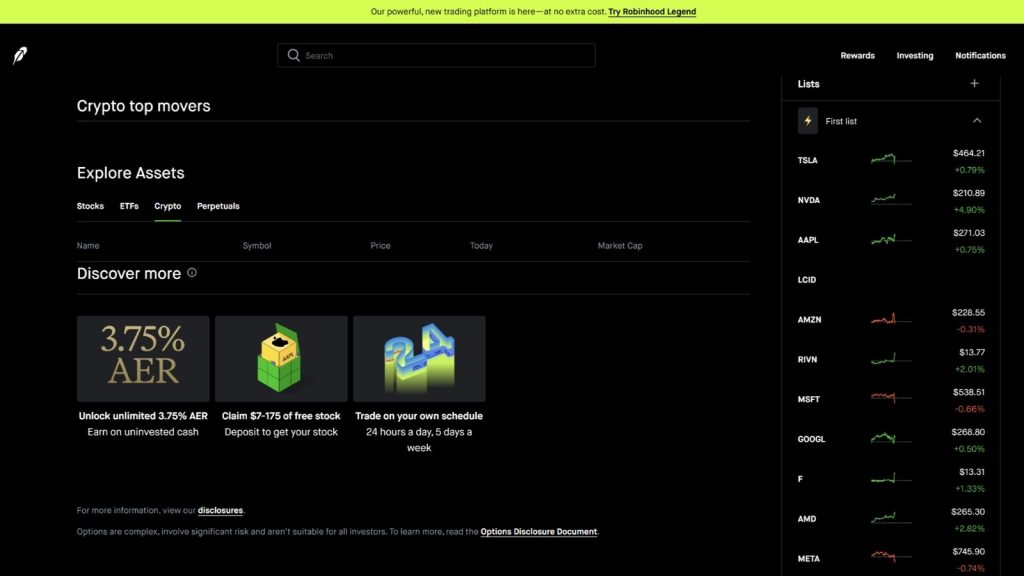Open the 3.75% AER promo card
The image size is (1024, 576).
tap(143, 359)
